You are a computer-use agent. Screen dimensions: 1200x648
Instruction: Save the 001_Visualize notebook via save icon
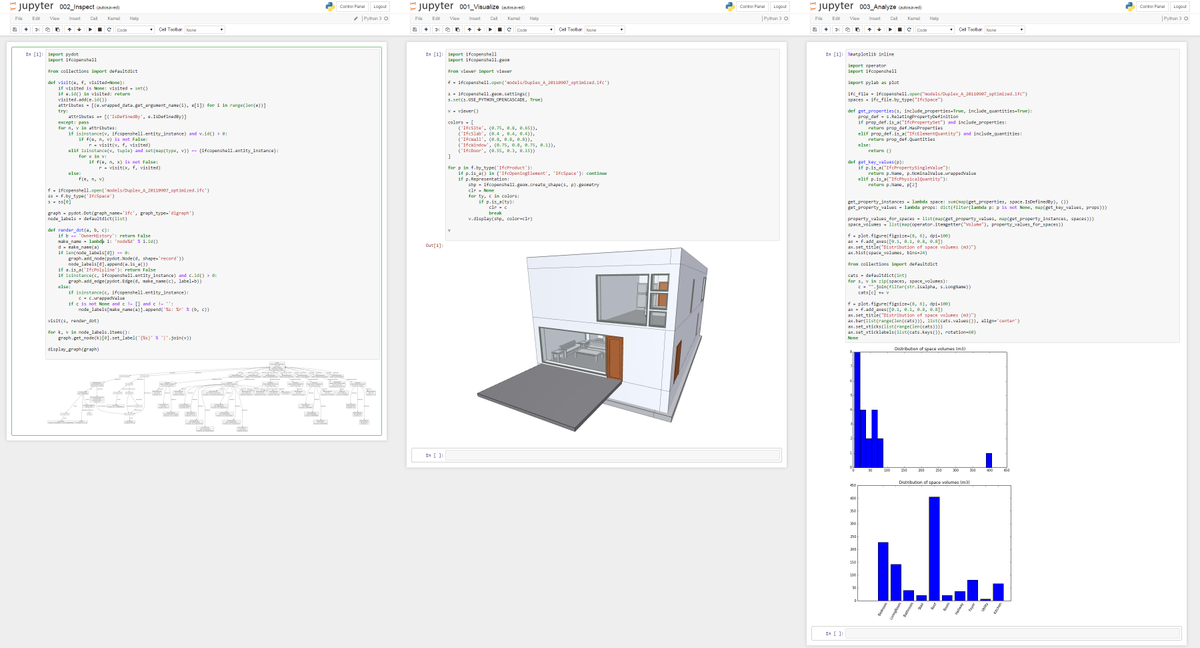click(x=415, y=30)
